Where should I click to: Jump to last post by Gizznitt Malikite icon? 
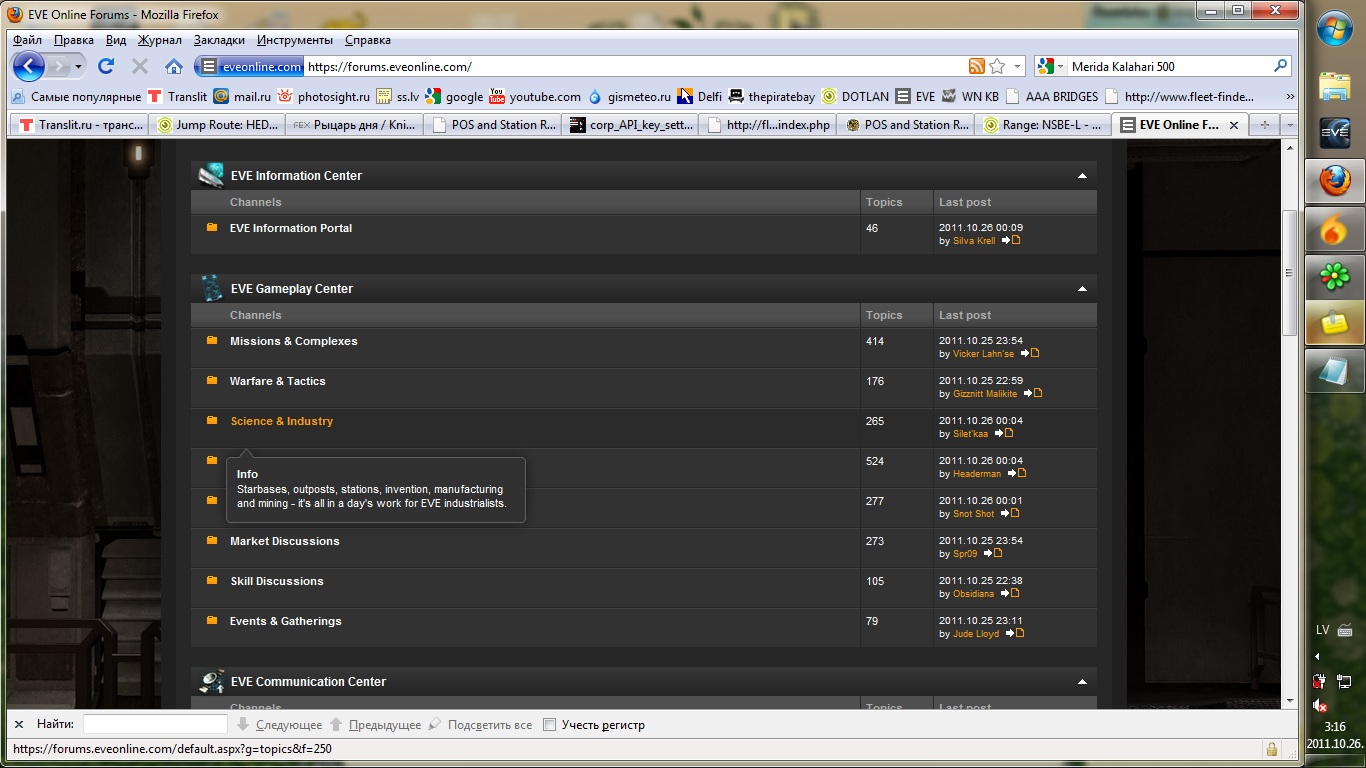[x=1034, y=393]
